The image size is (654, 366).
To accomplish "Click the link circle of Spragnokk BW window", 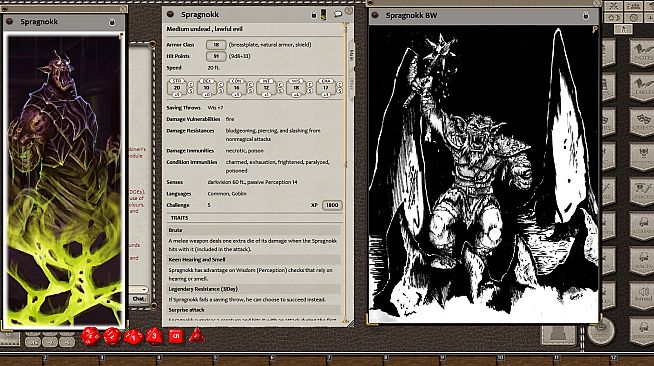I will coord(375,15).
